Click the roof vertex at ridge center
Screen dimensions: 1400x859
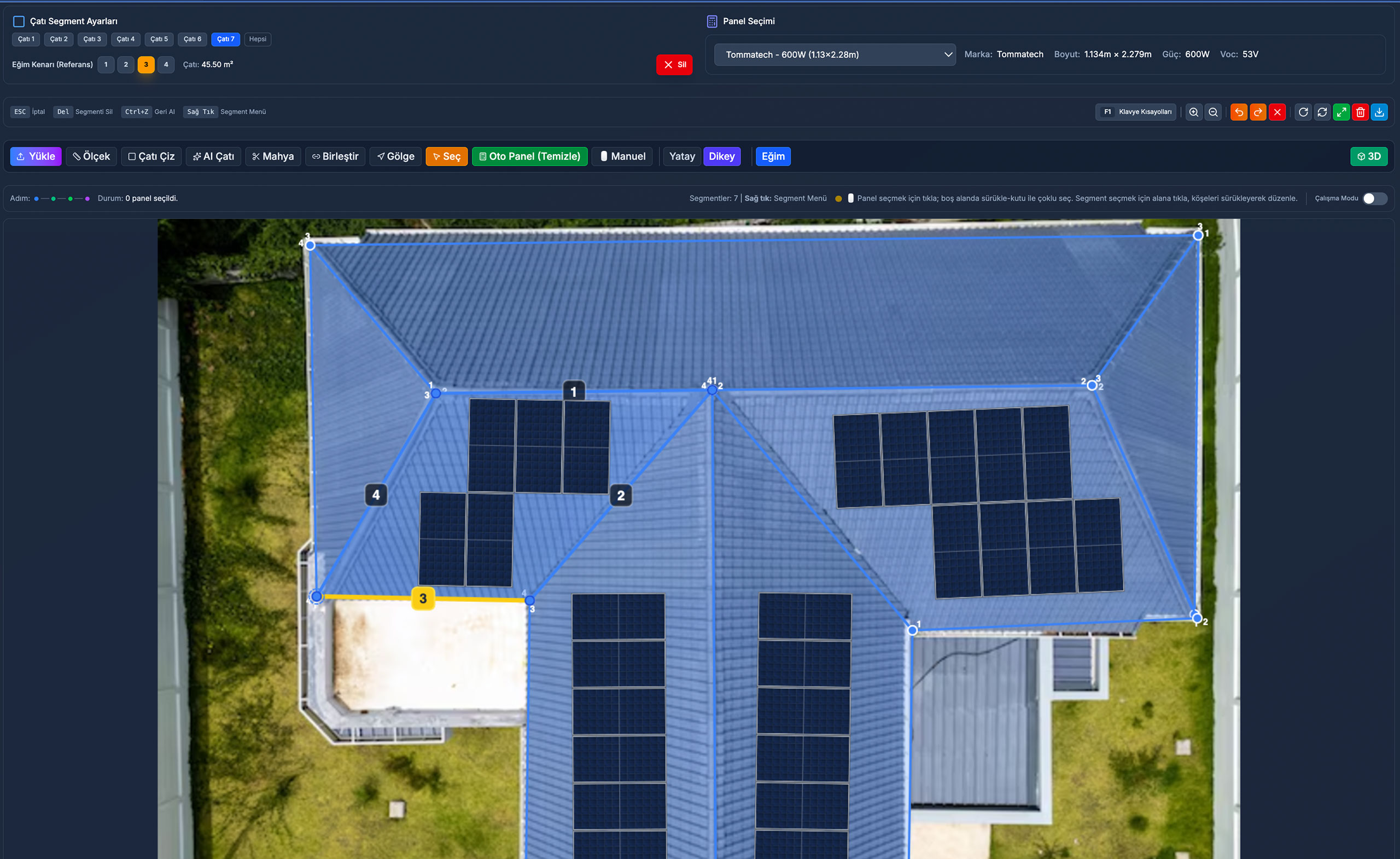[712, 390]
